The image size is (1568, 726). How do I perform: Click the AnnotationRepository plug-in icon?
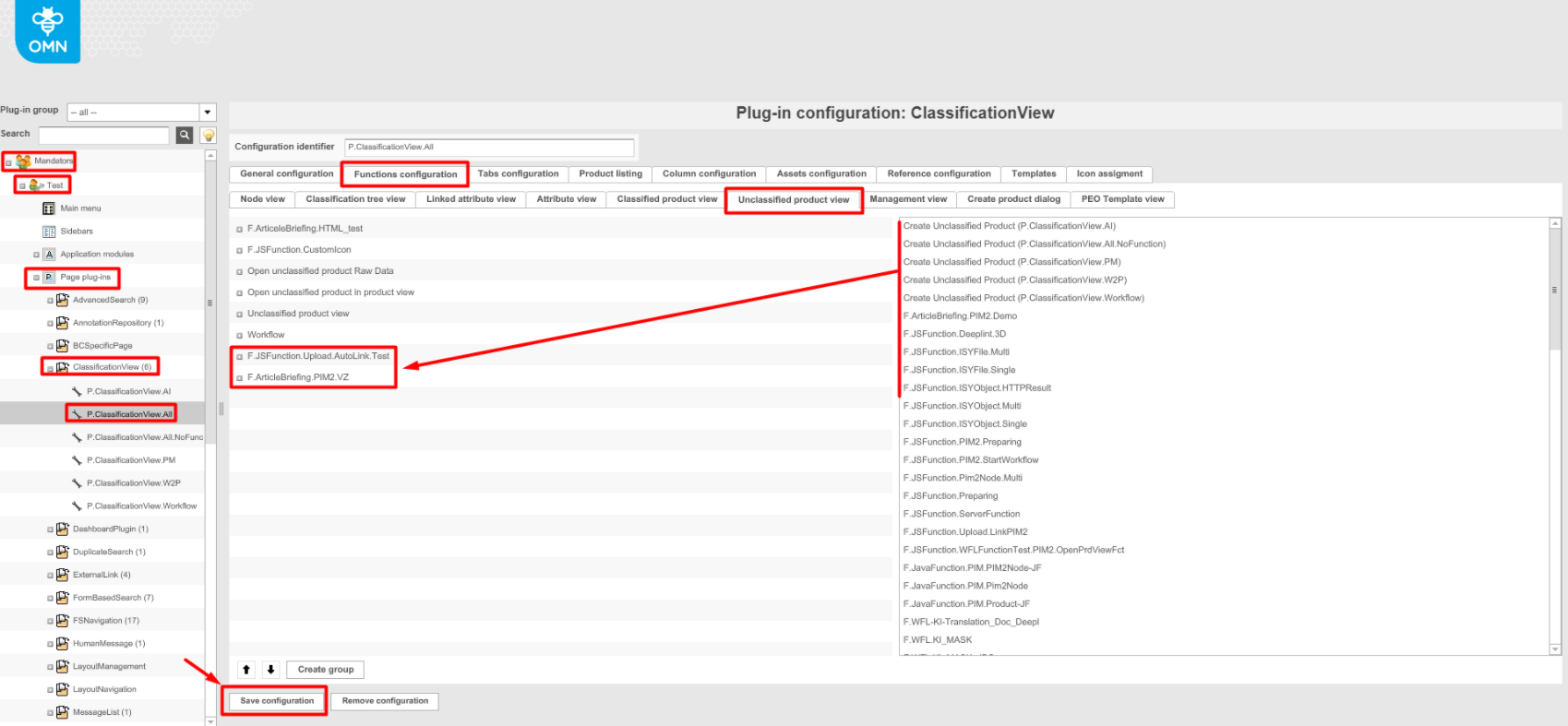point(63,323)
